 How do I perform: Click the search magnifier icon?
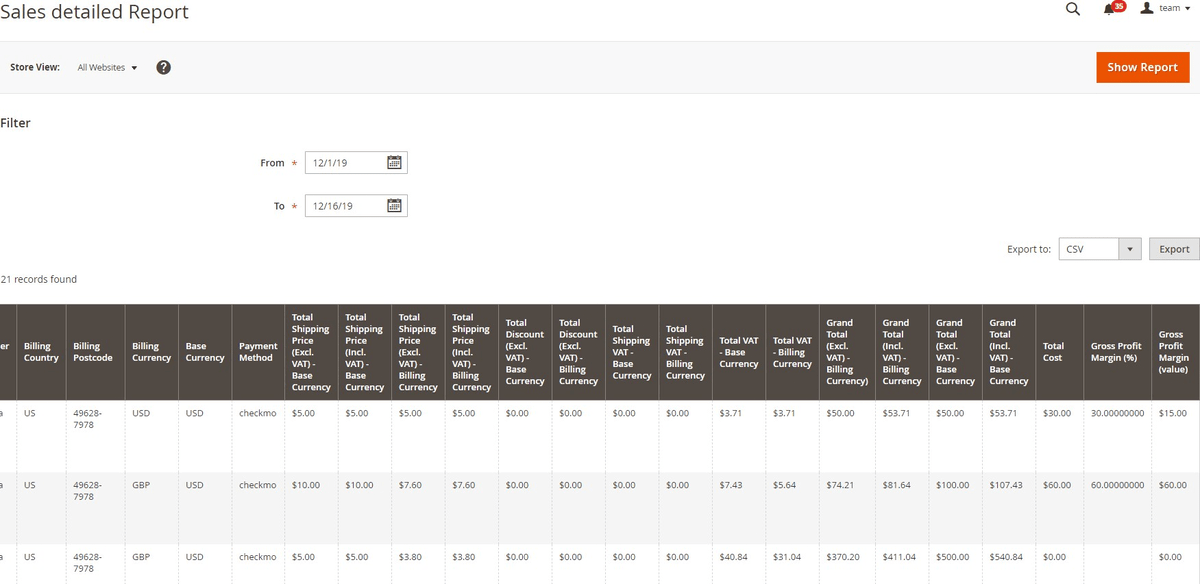pos(1073,9)
